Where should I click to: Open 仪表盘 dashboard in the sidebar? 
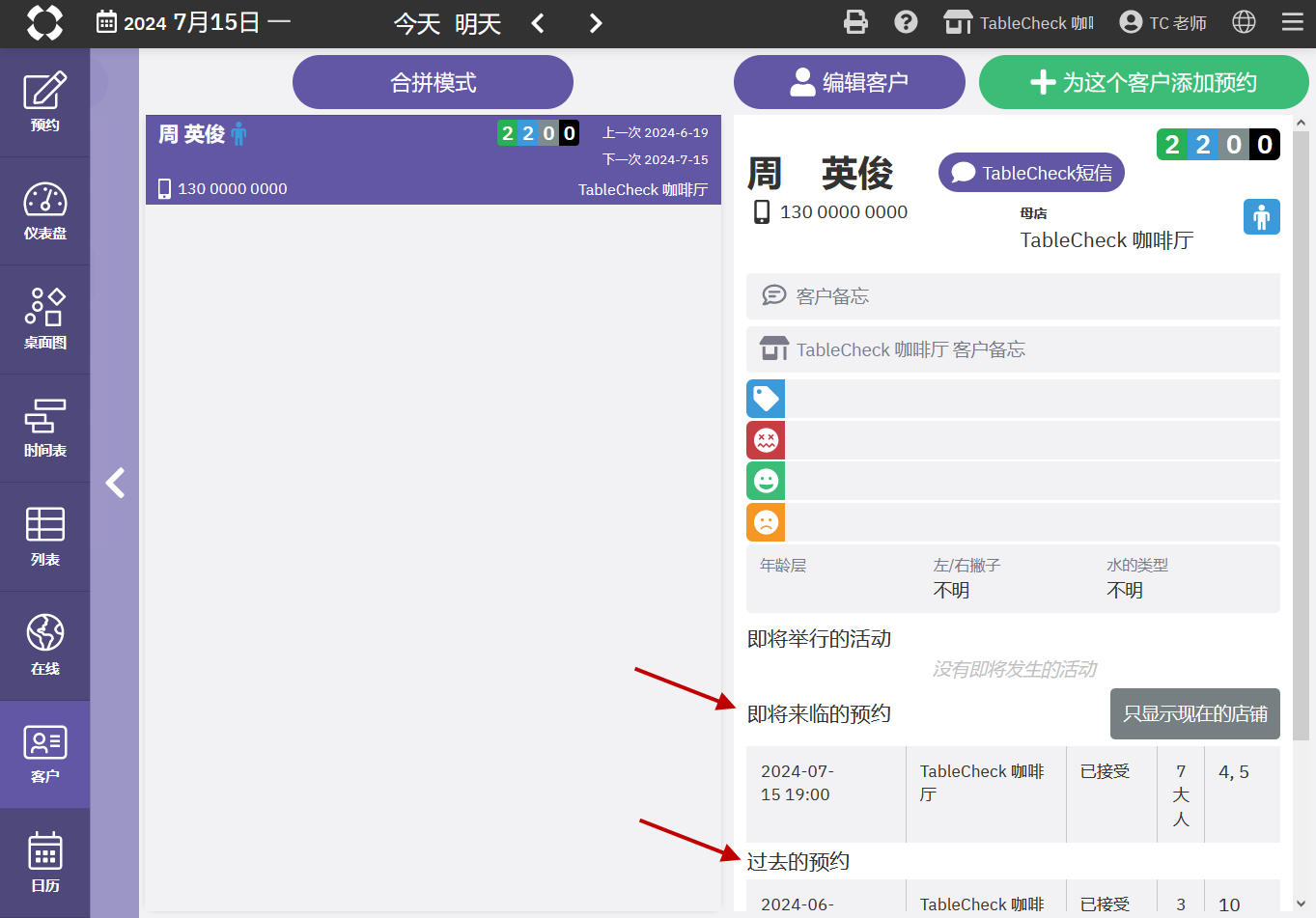tap(44, 211)
